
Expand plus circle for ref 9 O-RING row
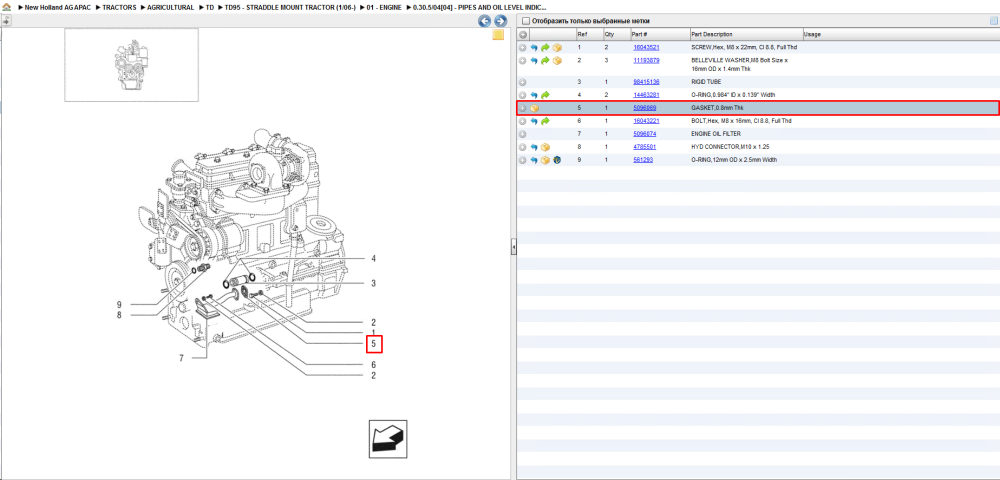(523, 160)
